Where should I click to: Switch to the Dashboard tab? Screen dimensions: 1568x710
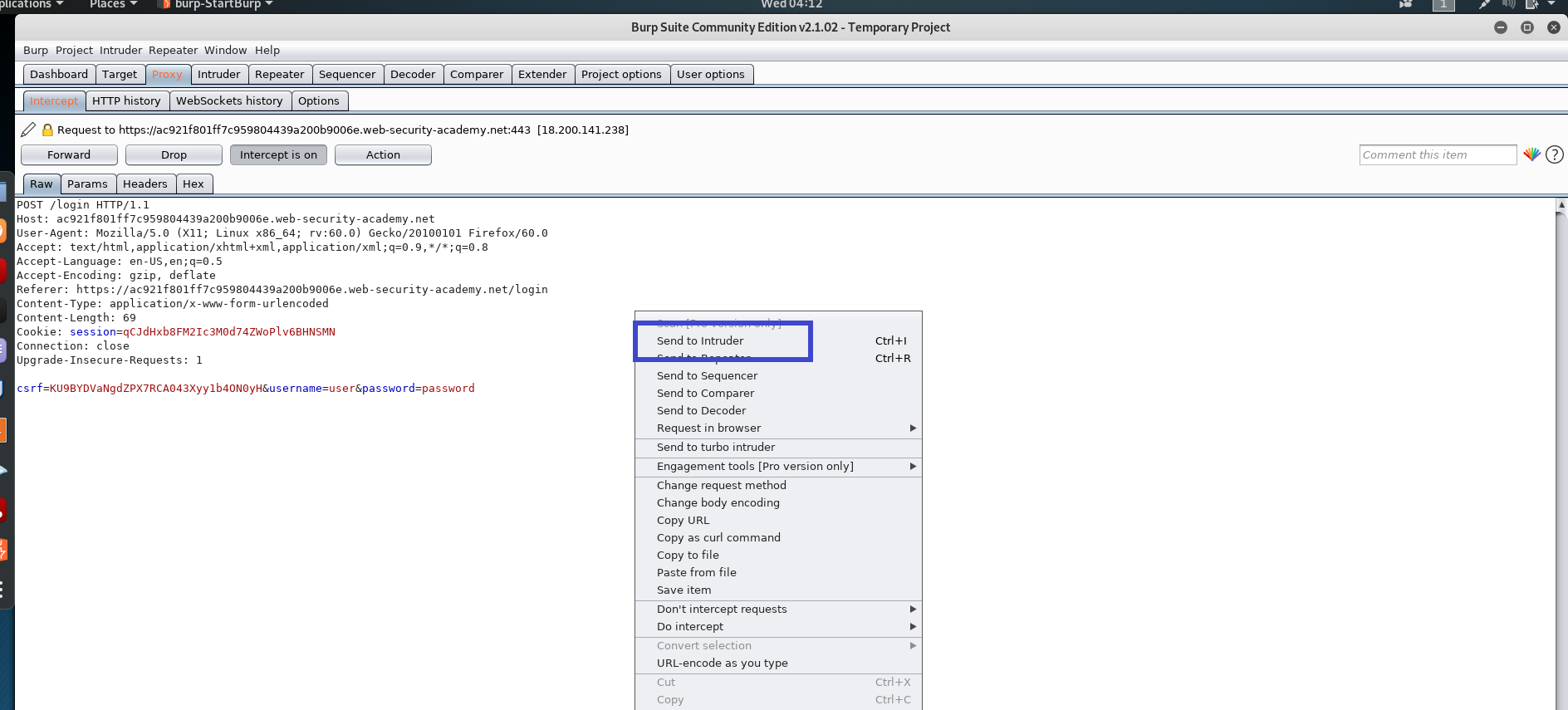59,75
